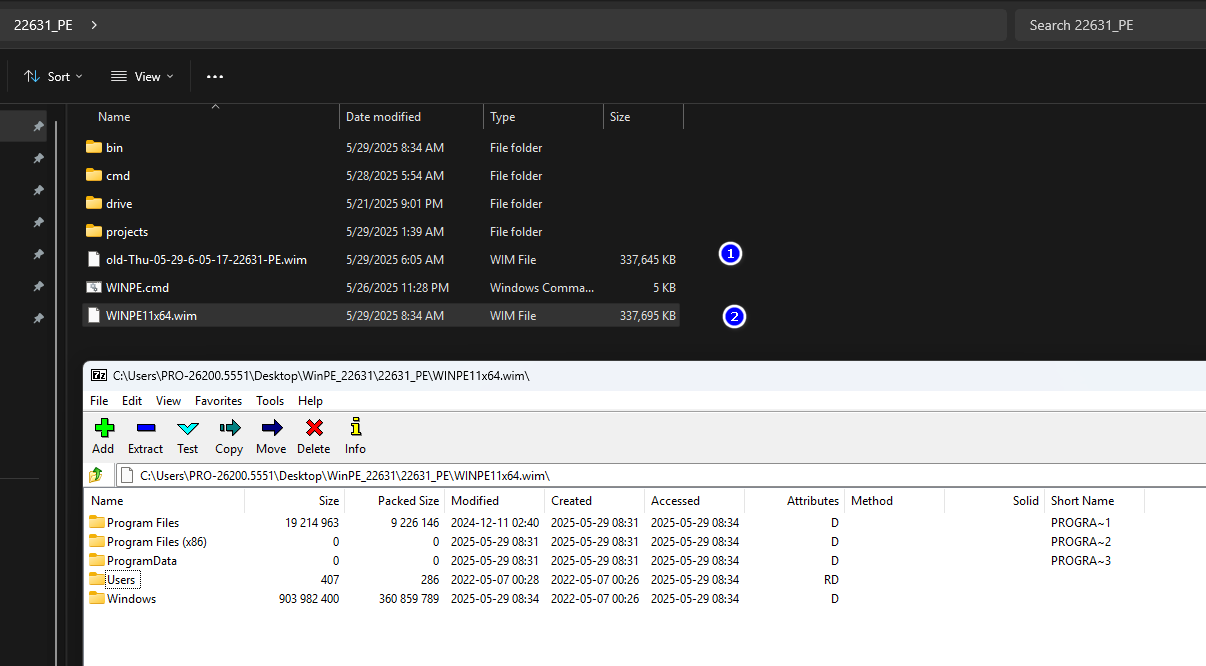
Task: Open the Edit menu in 7-Zip
Action: [132, 400]
